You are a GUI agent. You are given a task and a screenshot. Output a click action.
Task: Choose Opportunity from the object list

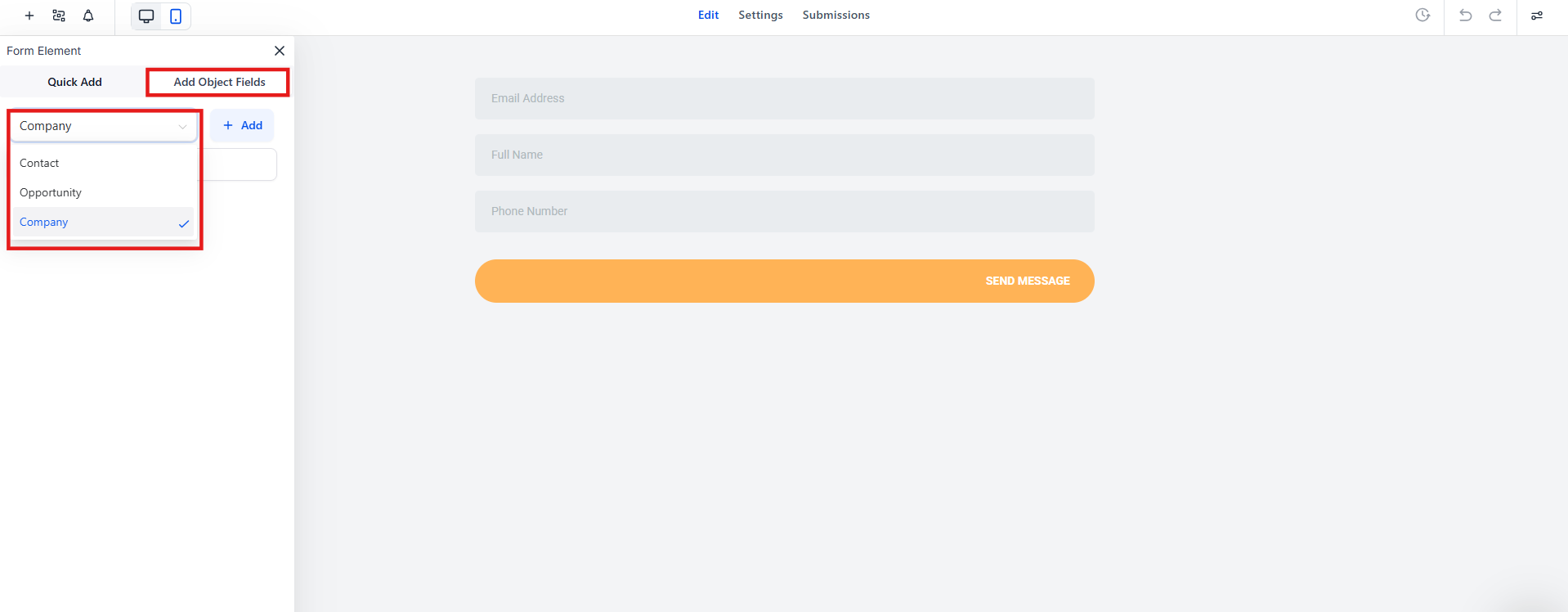[x=51, y=192]
